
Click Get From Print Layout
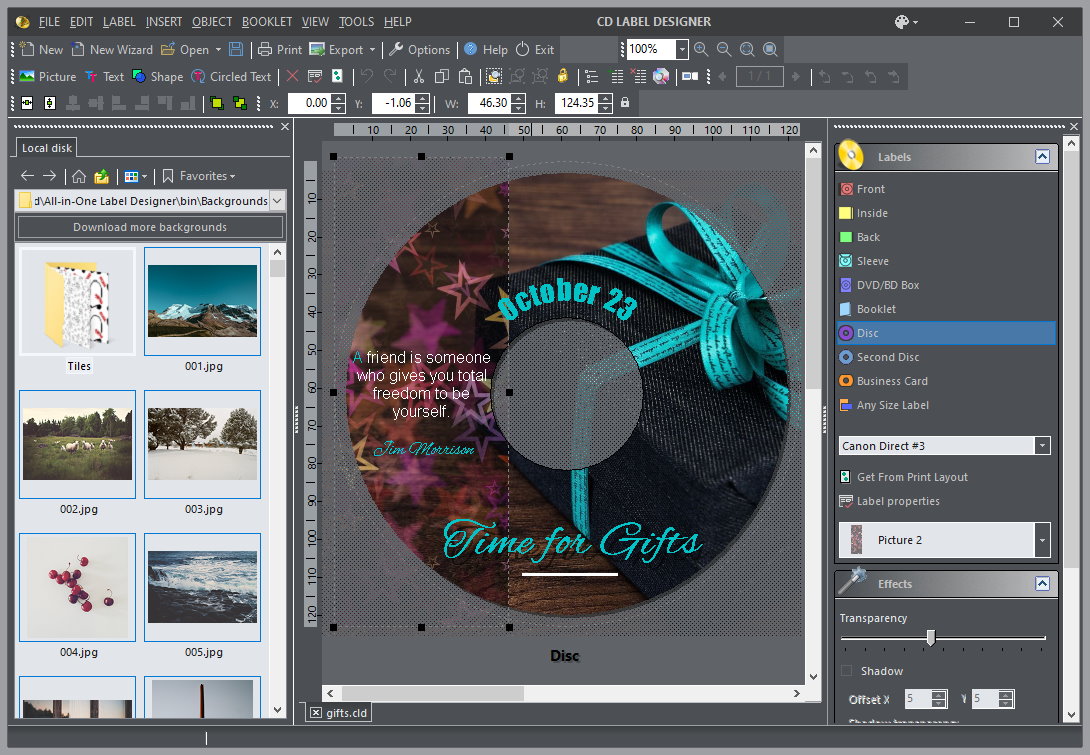912,477
